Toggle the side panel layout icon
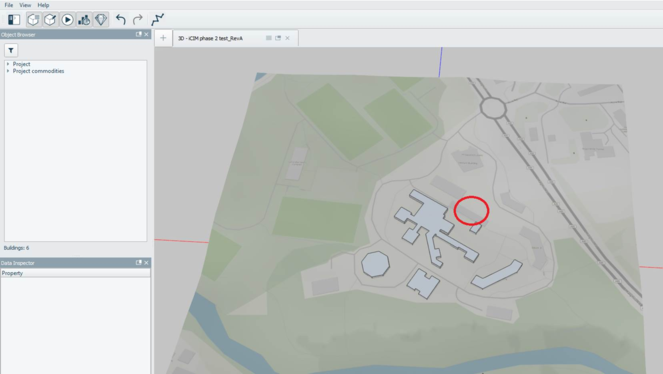This screenshot has width=663, height=374. [x=14, y=20]
